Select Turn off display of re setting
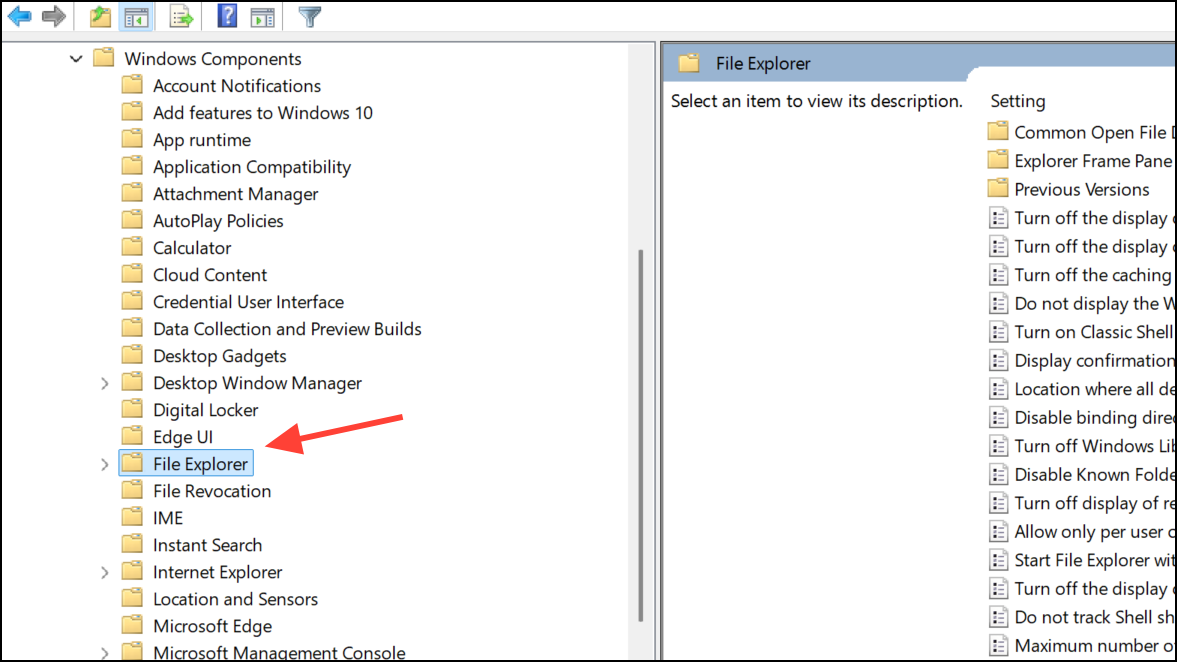The image size is (1177, 662). click(1094, 503)
